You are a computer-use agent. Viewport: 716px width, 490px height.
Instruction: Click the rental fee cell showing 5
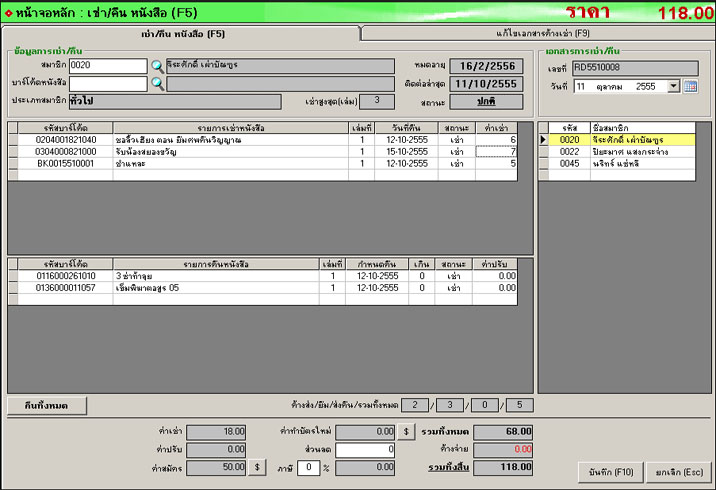tap(496, 163)
